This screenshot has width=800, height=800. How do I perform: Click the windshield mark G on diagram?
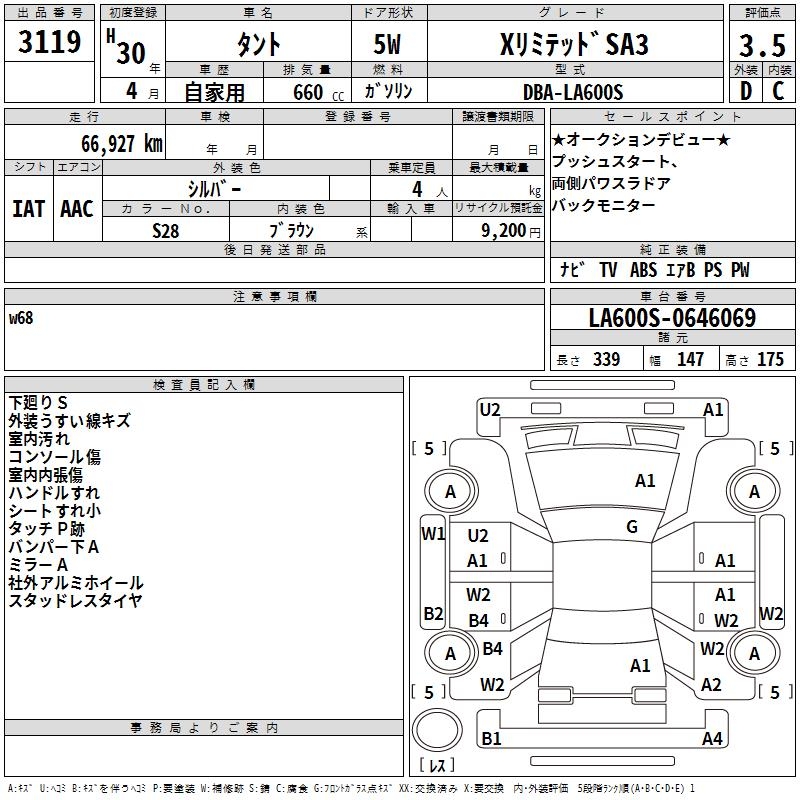(x=632, y=527)
